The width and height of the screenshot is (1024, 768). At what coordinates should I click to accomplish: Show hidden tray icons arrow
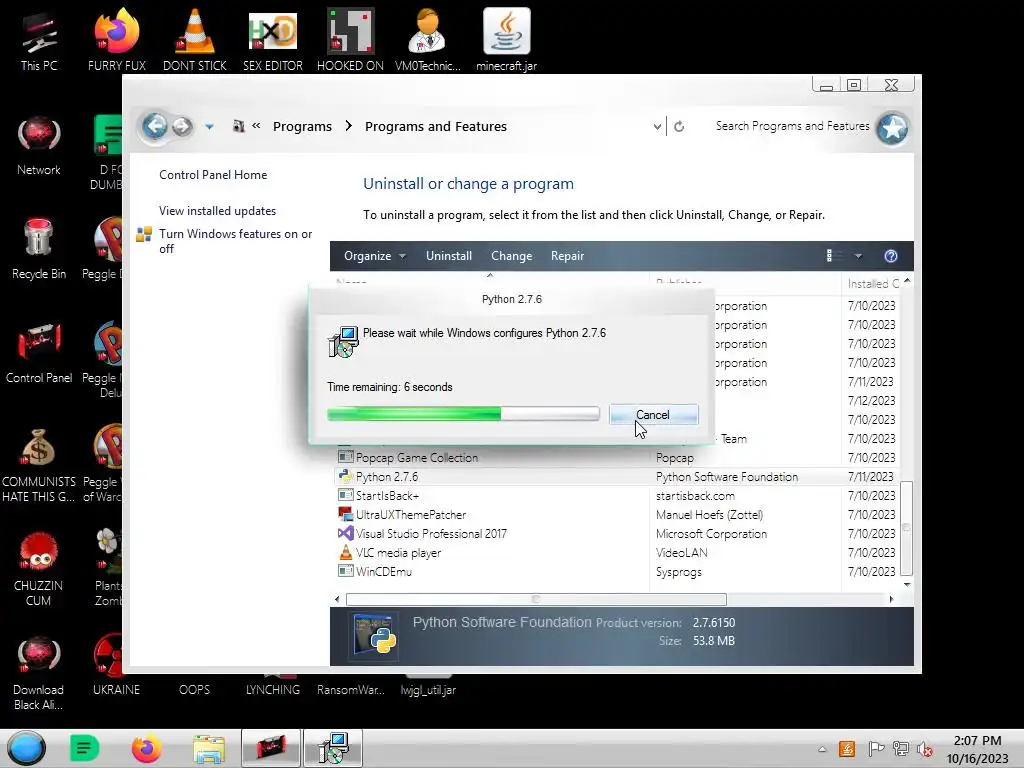point(822,749)
